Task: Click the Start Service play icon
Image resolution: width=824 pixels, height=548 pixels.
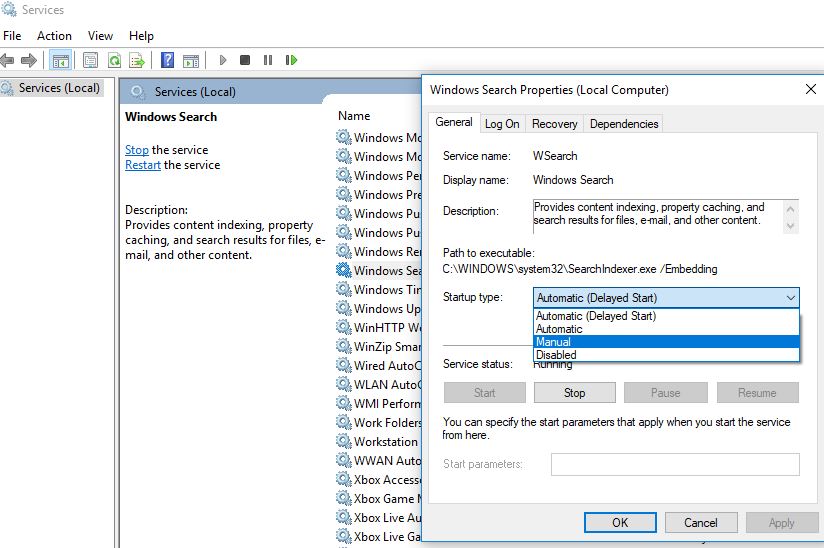Action: tap(222, 60)
